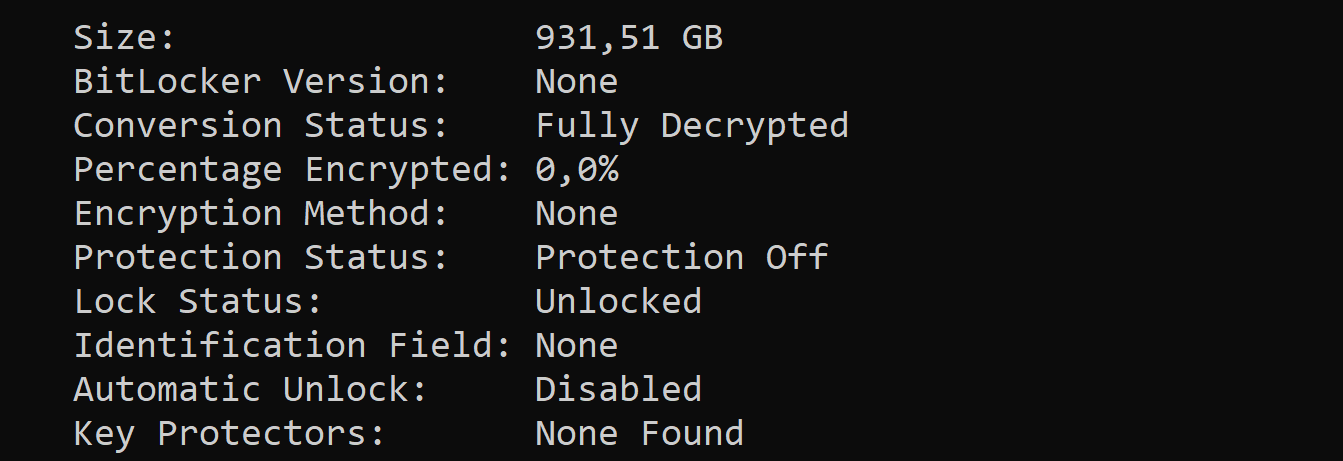This screenshot has width=1343, height=461.
Task: Click the "Unlocked" status value
Action: (x=618, y=302)
